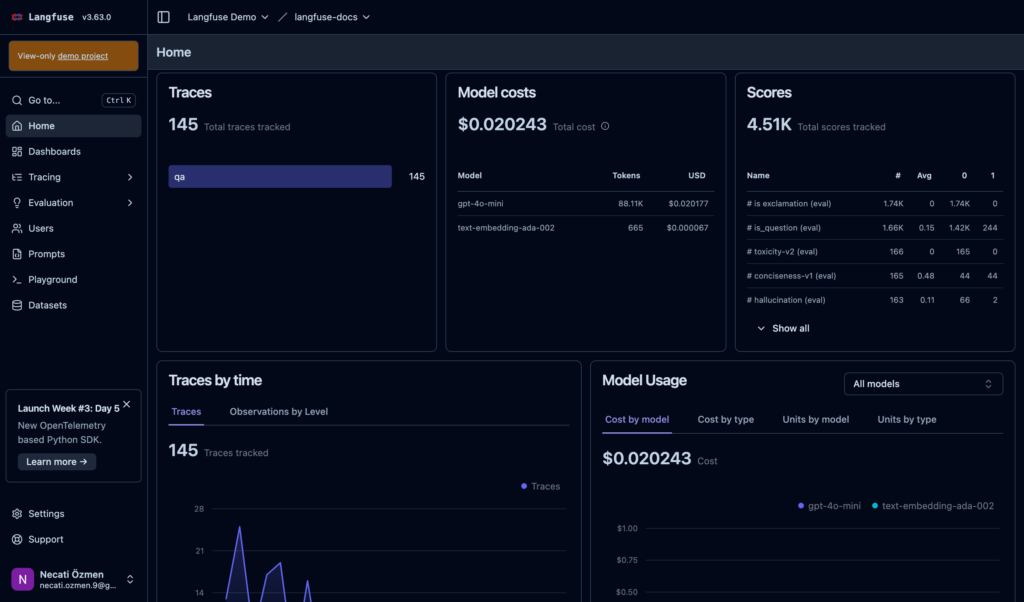Expand the Tracing submenu
This screenshot has width=1024, height=602.
coord(47,176)
